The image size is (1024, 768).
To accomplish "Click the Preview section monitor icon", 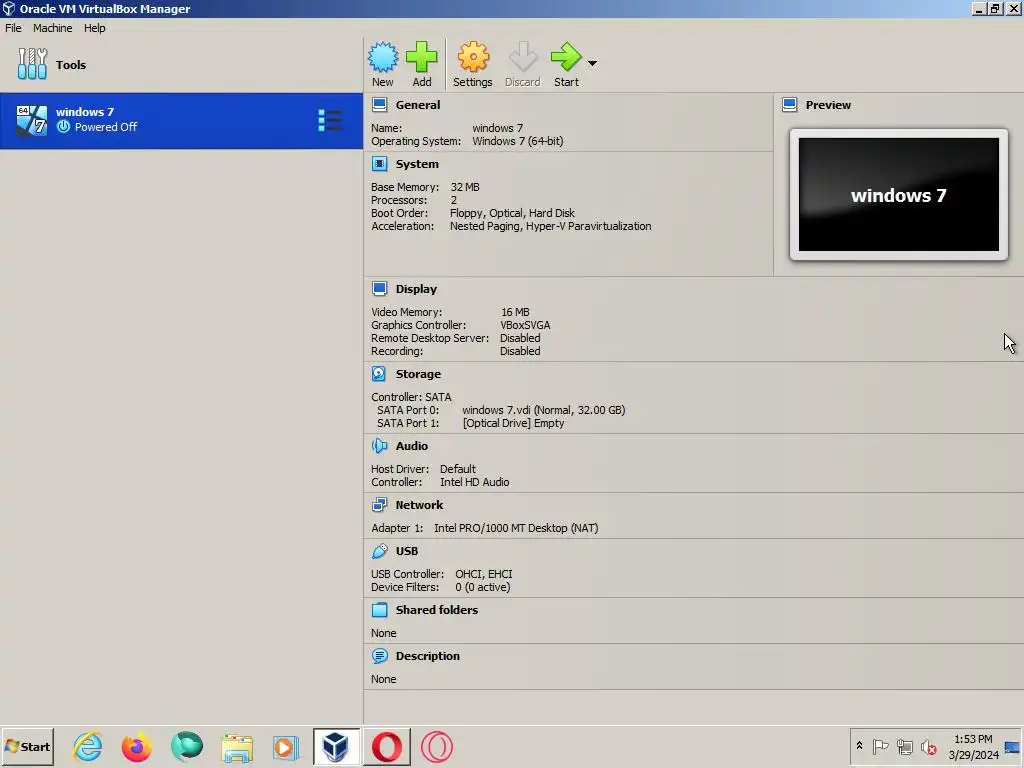I will coord(790,104).
